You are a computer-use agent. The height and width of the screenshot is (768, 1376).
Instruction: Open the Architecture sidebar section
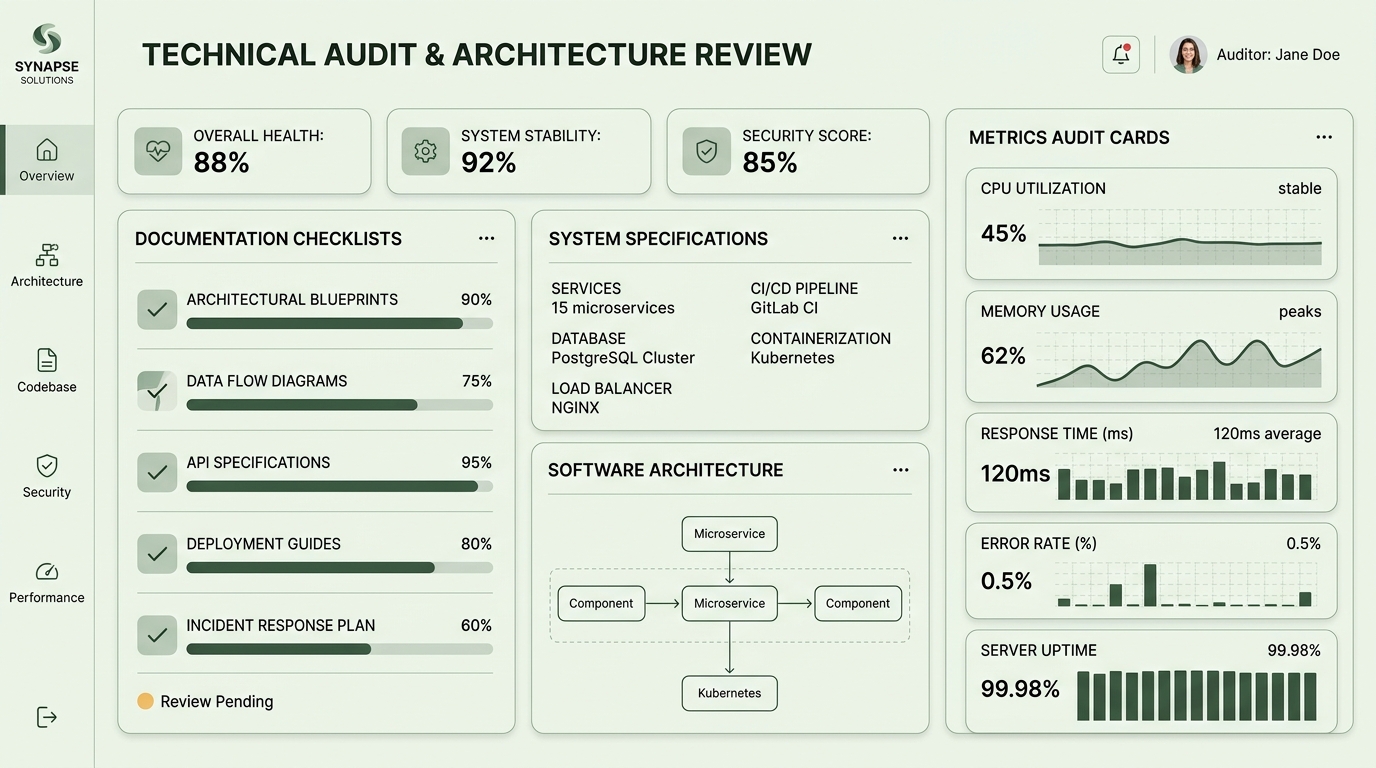[46, 265]
